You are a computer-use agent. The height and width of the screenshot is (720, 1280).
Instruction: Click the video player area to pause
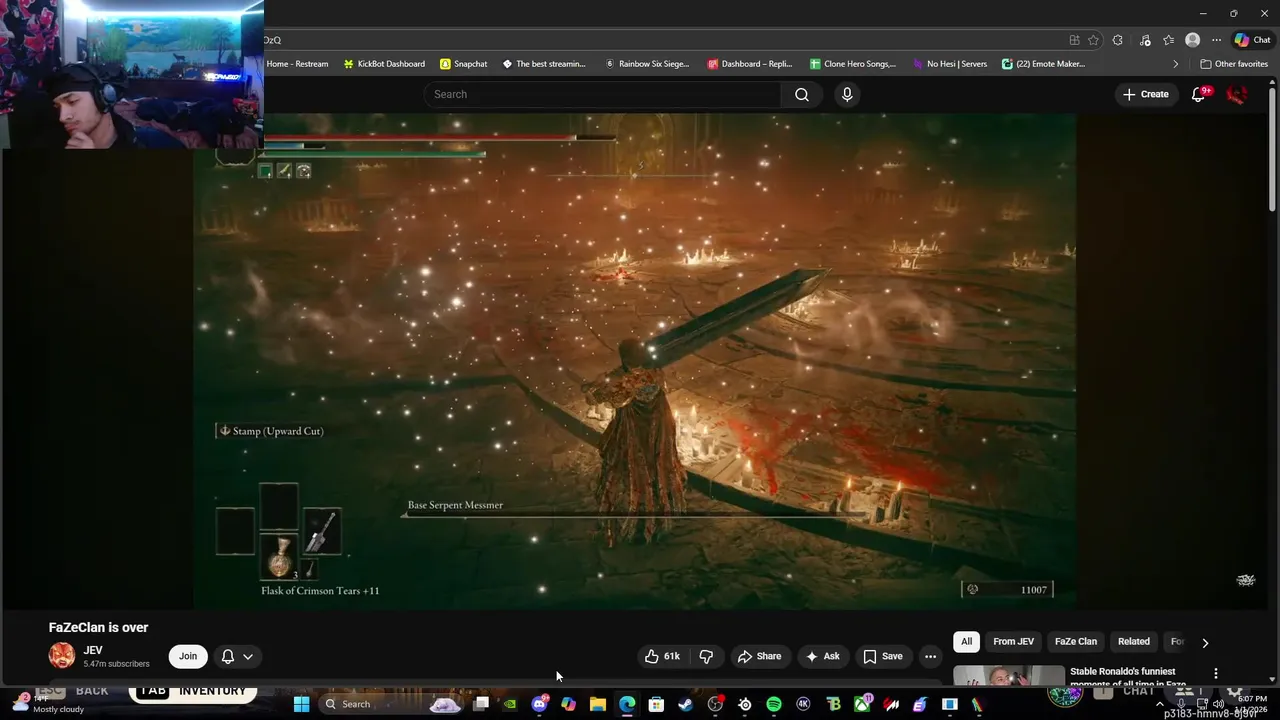coord(635,360)
